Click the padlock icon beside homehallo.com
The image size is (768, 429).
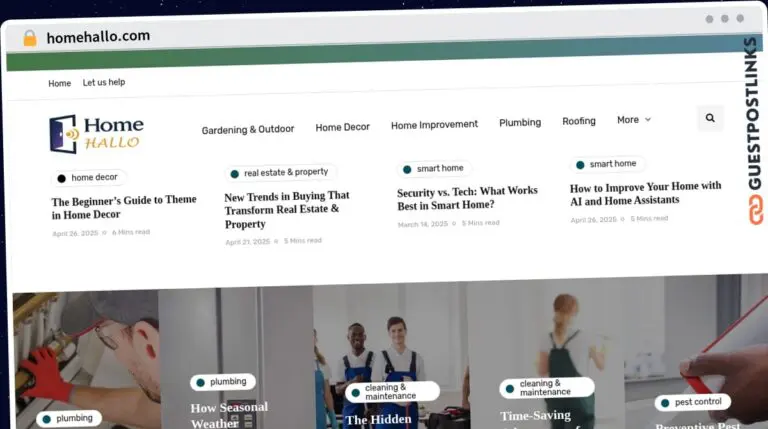30,38
